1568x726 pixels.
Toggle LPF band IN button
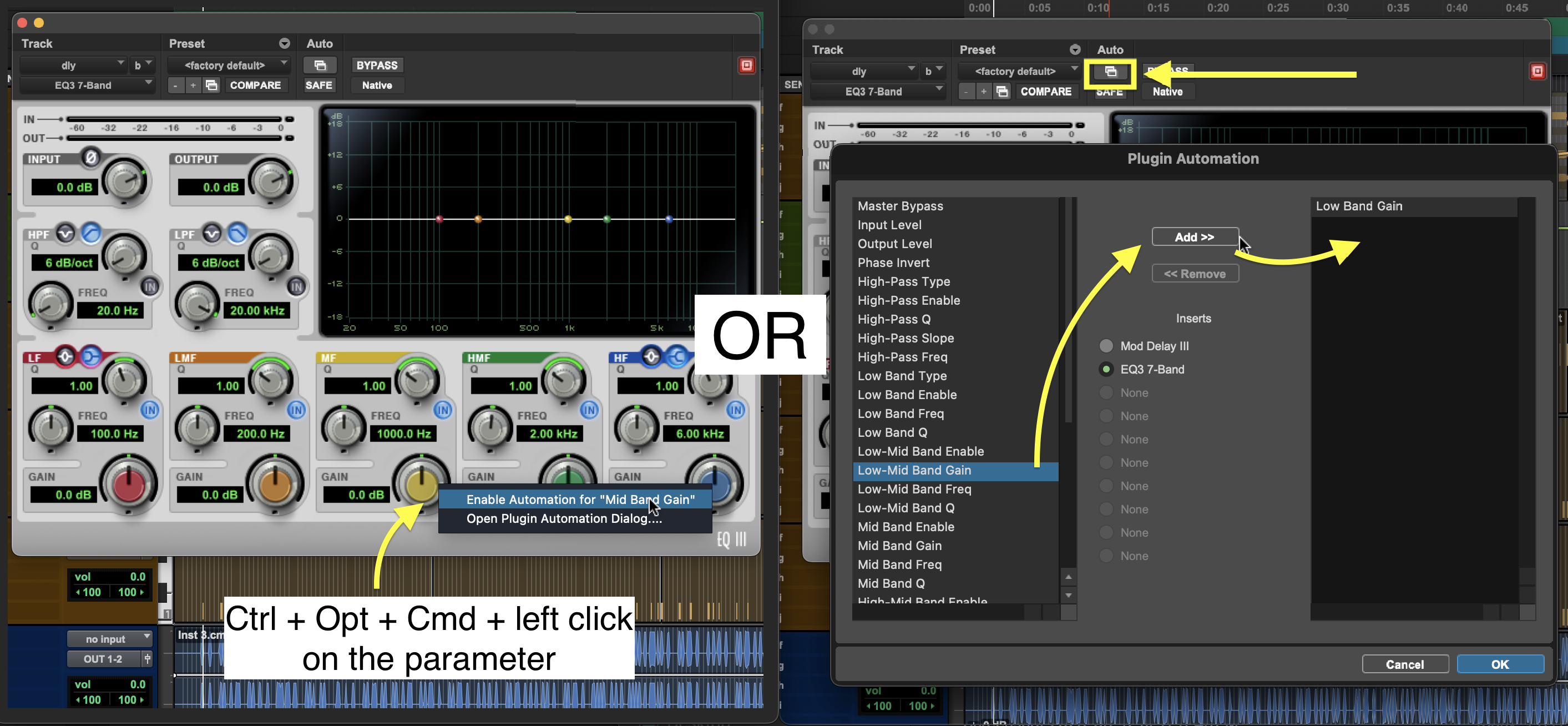click(x=296, y=286)
